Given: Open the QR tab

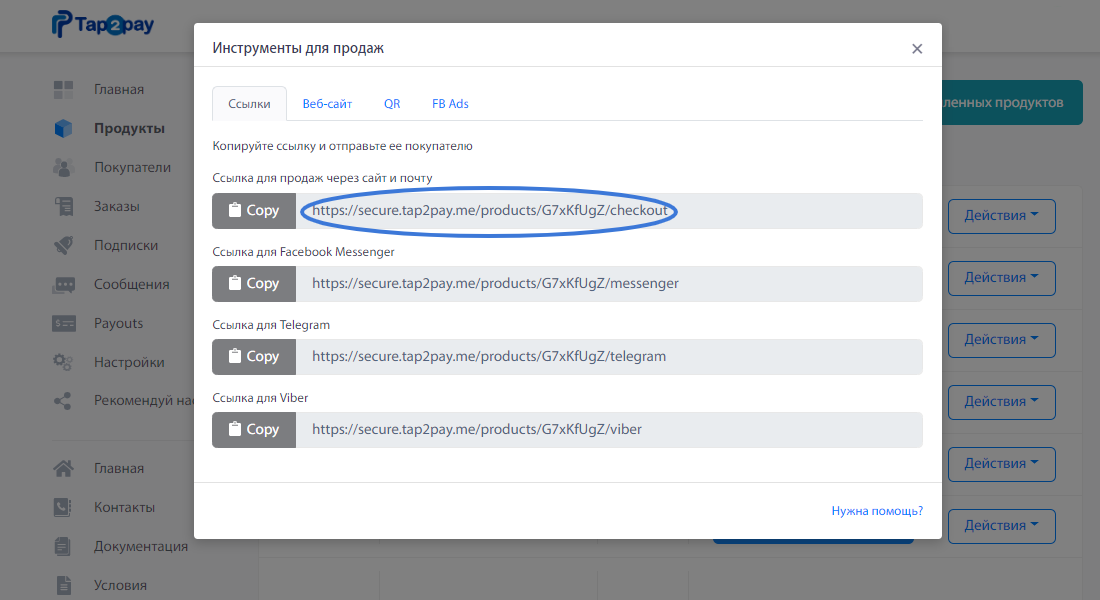Looking at the screenshot, I should (392, 104).
